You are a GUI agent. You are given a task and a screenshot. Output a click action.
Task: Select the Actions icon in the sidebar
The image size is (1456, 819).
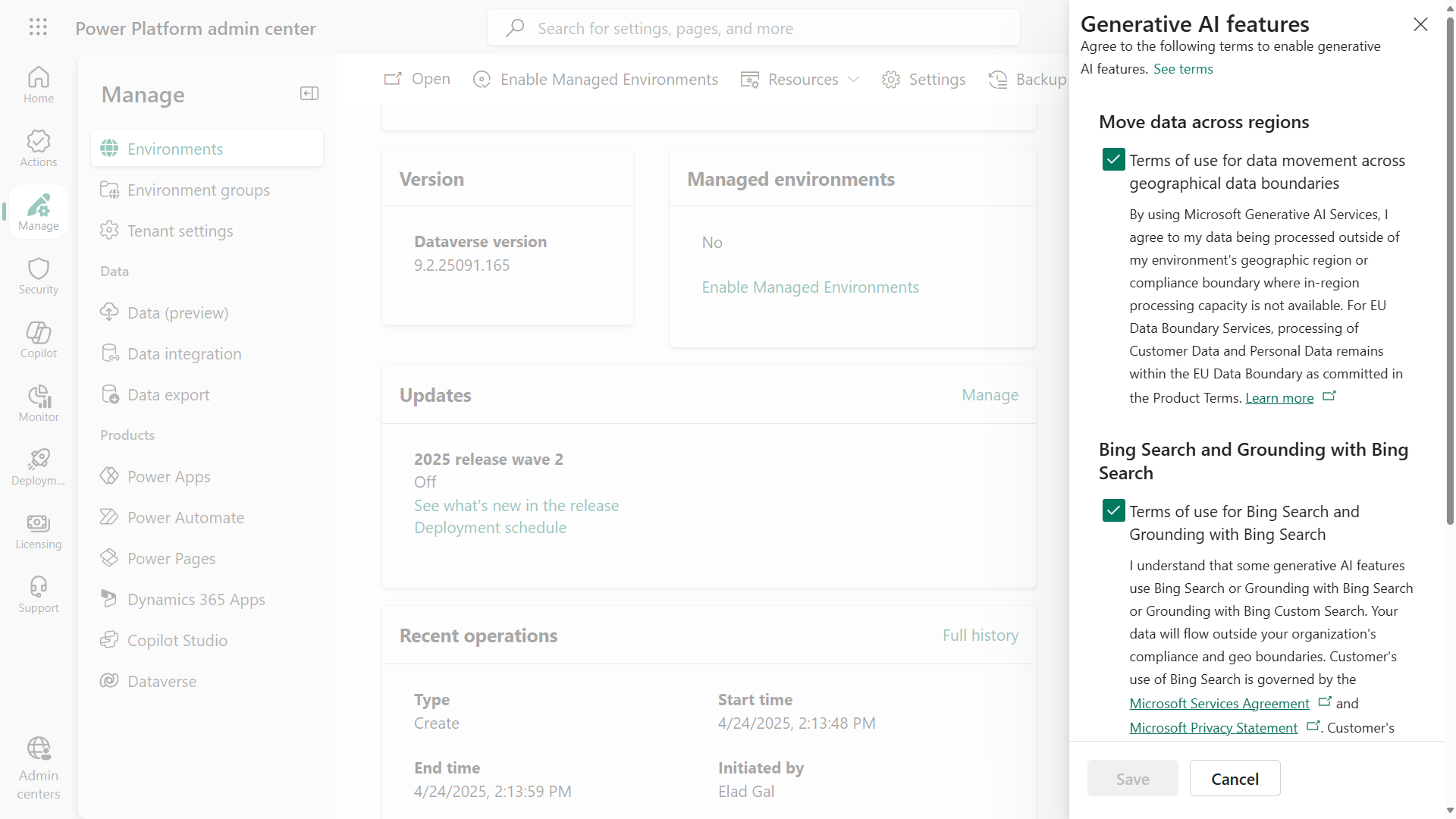[x=38, y=147]
